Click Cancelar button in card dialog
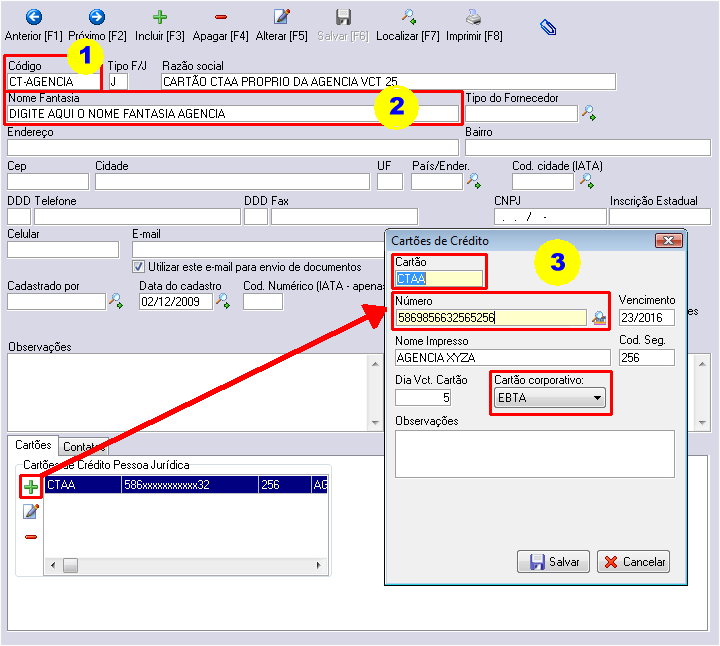 633,562
